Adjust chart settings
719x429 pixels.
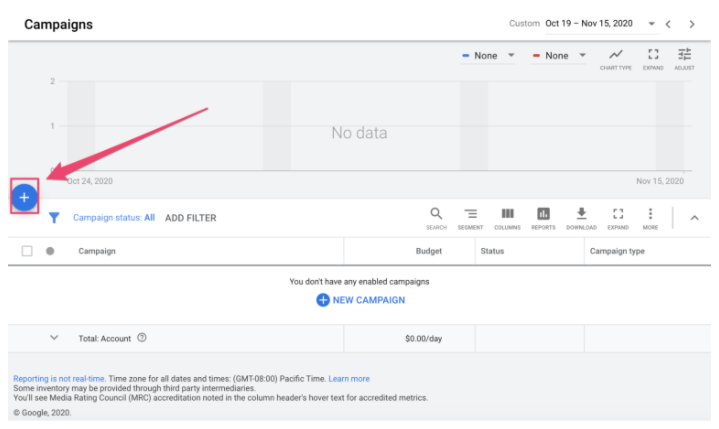pos(684,58)
